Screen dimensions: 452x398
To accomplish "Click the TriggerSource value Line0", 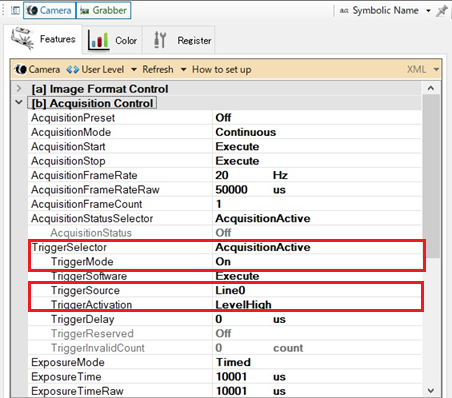I will coord(230,290).
